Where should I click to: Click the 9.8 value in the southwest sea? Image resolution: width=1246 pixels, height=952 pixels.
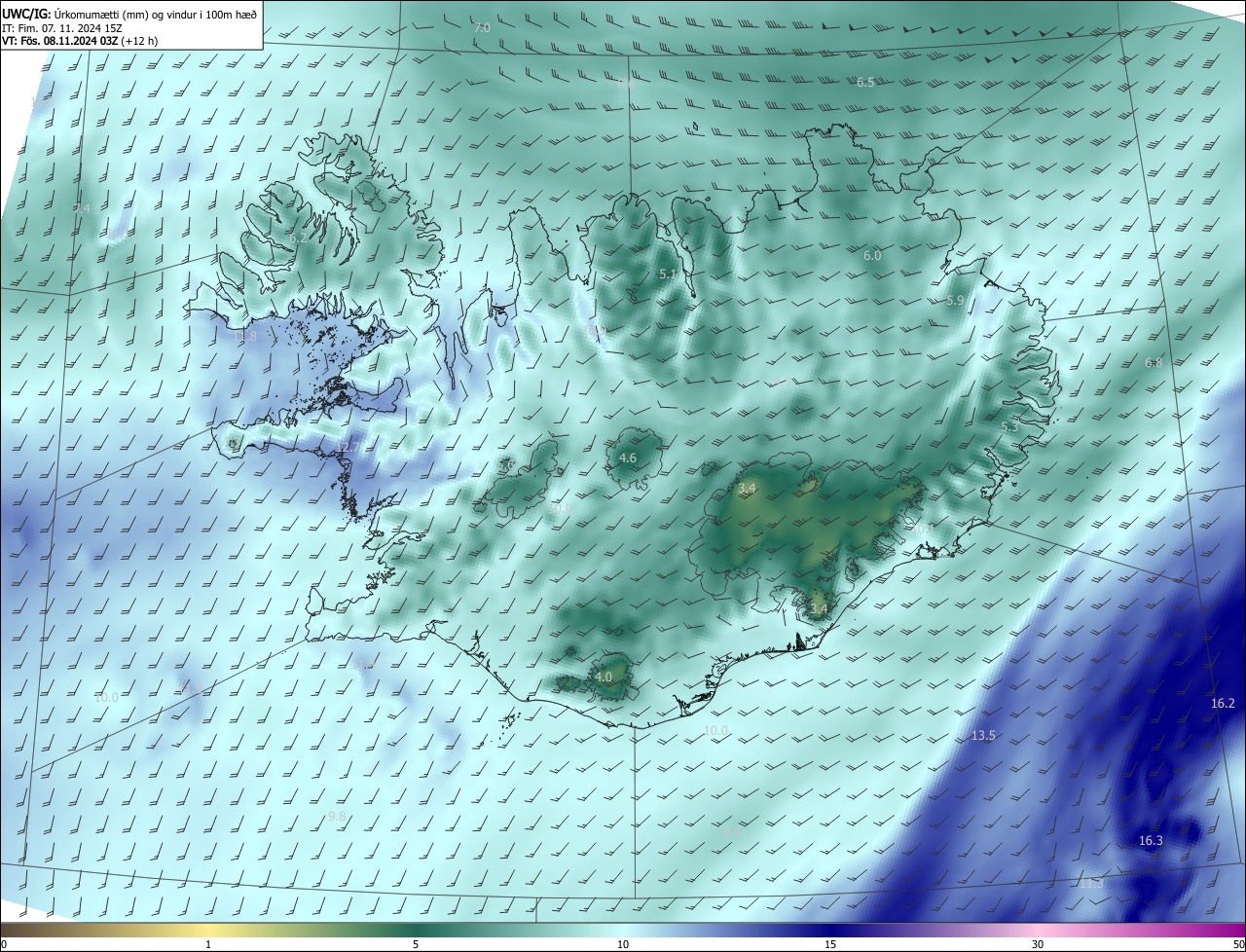coord(337,817)
